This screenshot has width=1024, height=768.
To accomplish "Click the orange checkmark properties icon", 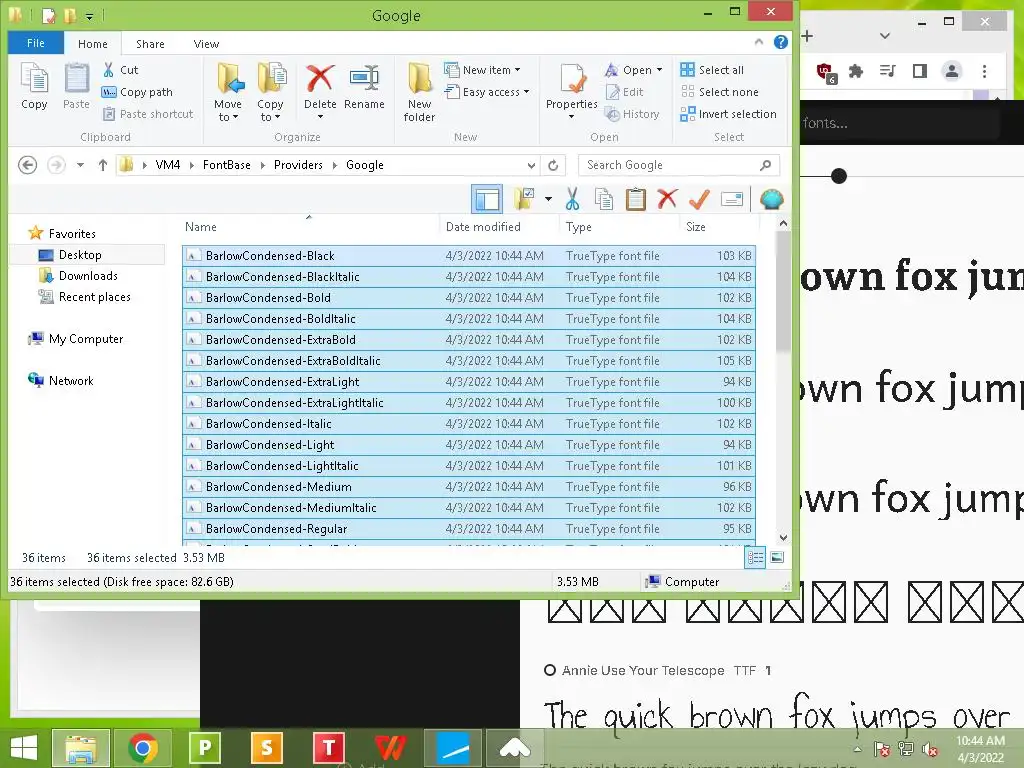I will click(699, 199).
